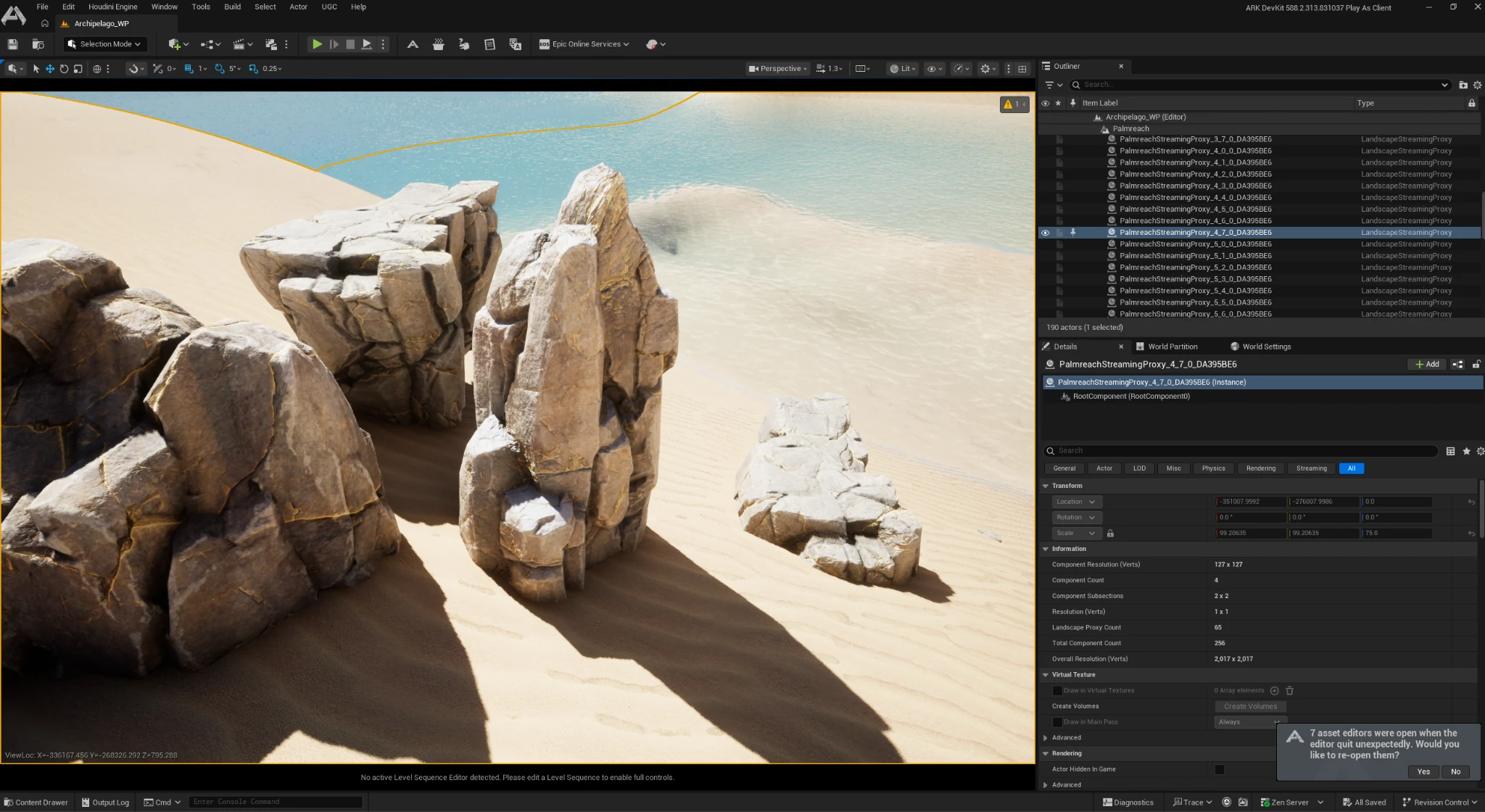This screenshot has width=1485, height=812.
Task: Collapse the Transform section
Action: click(1045, 486)
